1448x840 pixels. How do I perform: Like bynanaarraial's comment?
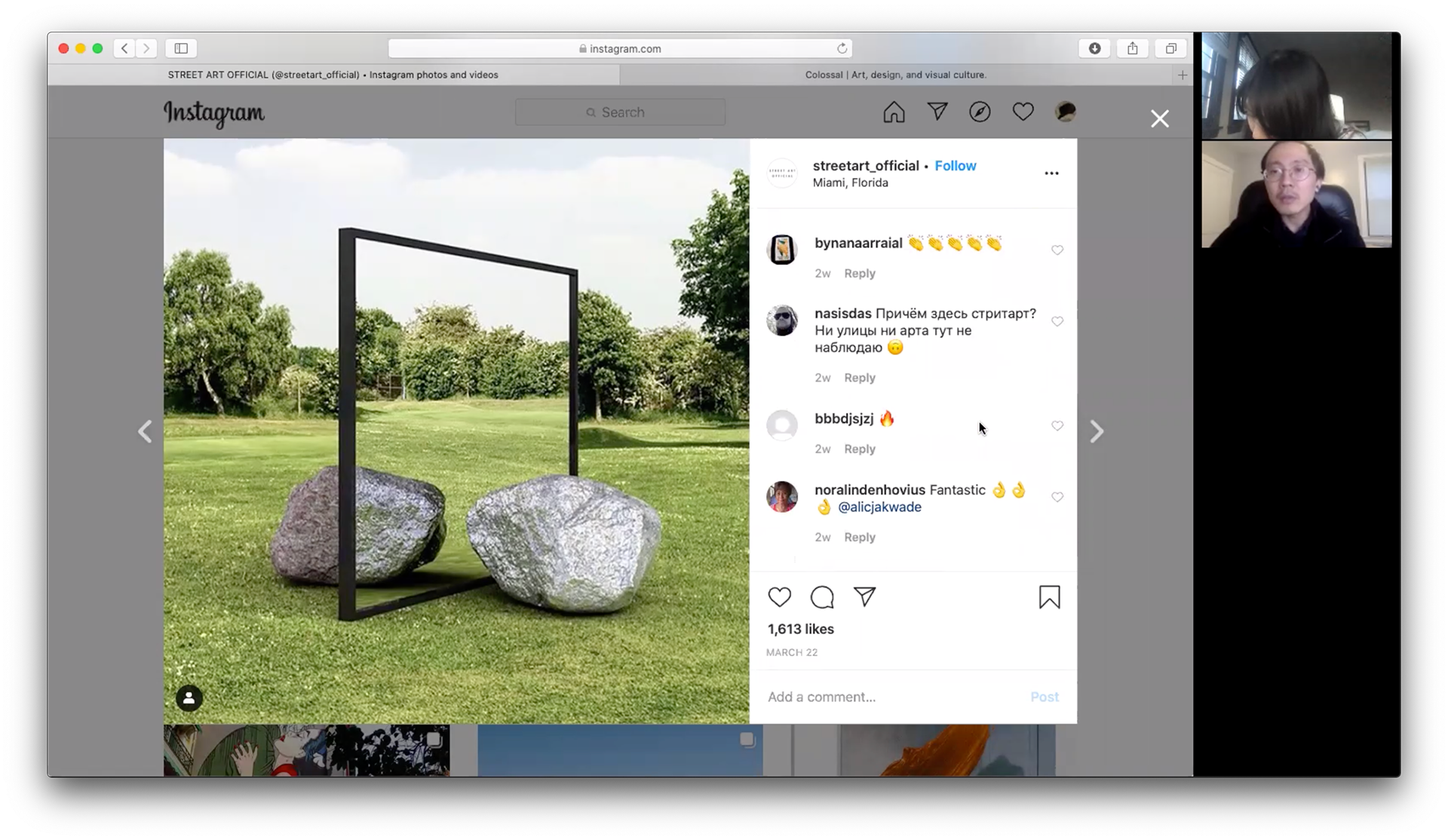pos(1057,250)
